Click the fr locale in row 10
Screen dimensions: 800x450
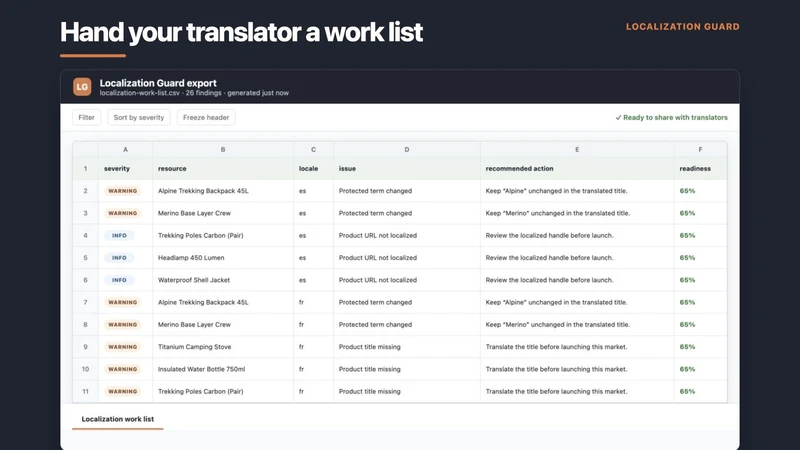pyautogui.click(x=302, y=369)
